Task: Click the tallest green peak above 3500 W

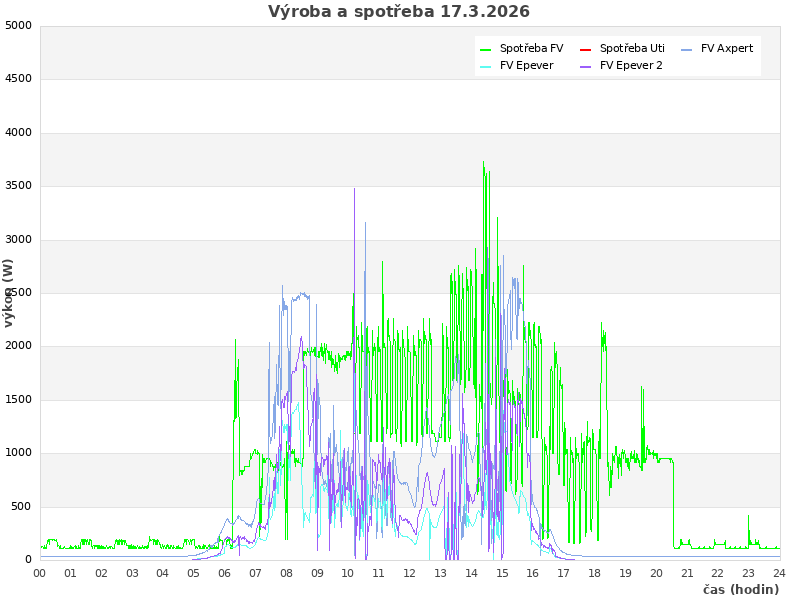Action: point(483,163)
